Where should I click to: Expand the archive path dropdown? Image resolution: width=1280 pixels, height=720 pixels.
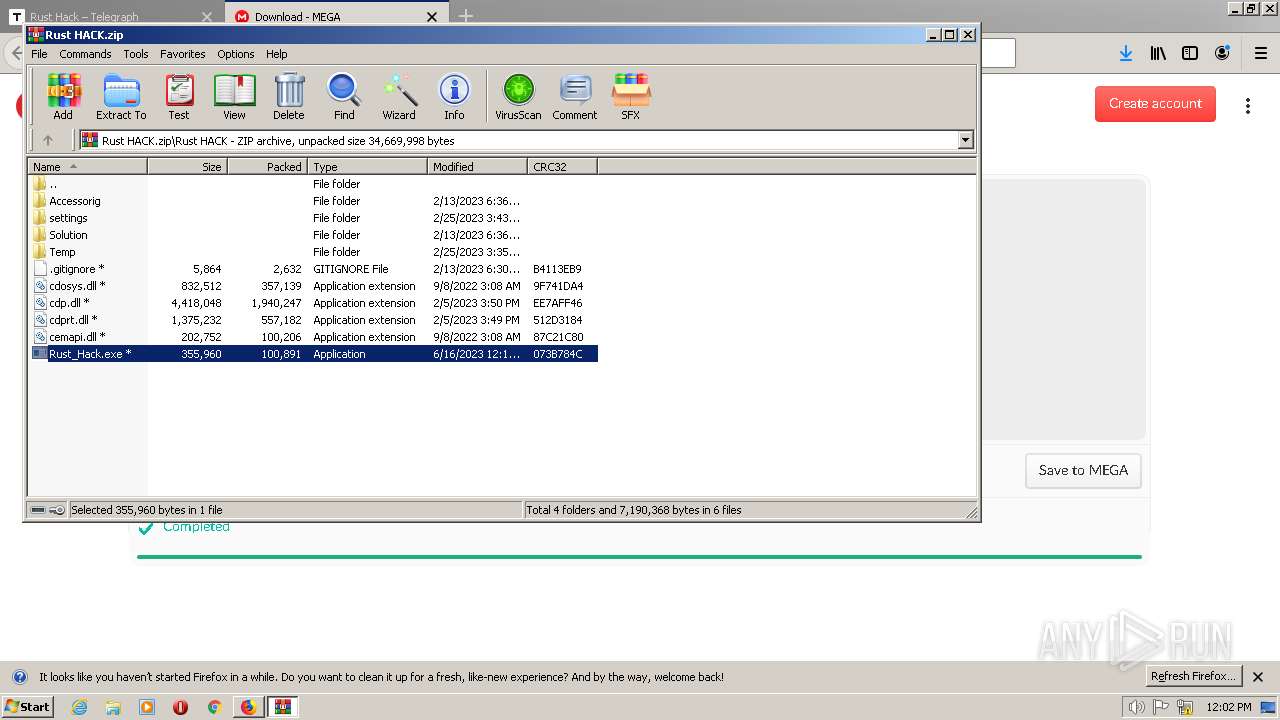(965, 141)
